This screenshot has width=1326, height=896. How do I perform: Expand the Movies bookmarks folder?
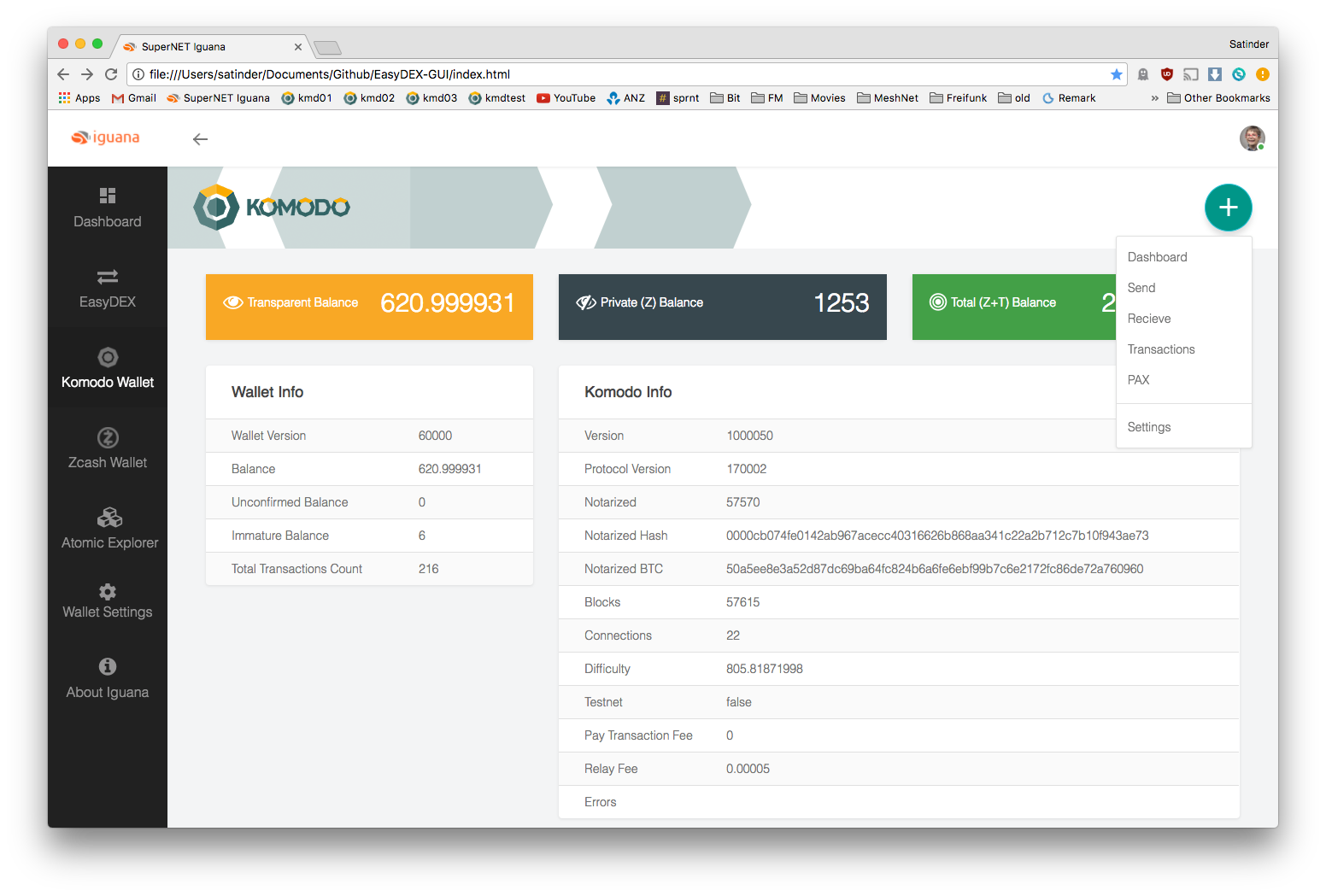[820, 98]
